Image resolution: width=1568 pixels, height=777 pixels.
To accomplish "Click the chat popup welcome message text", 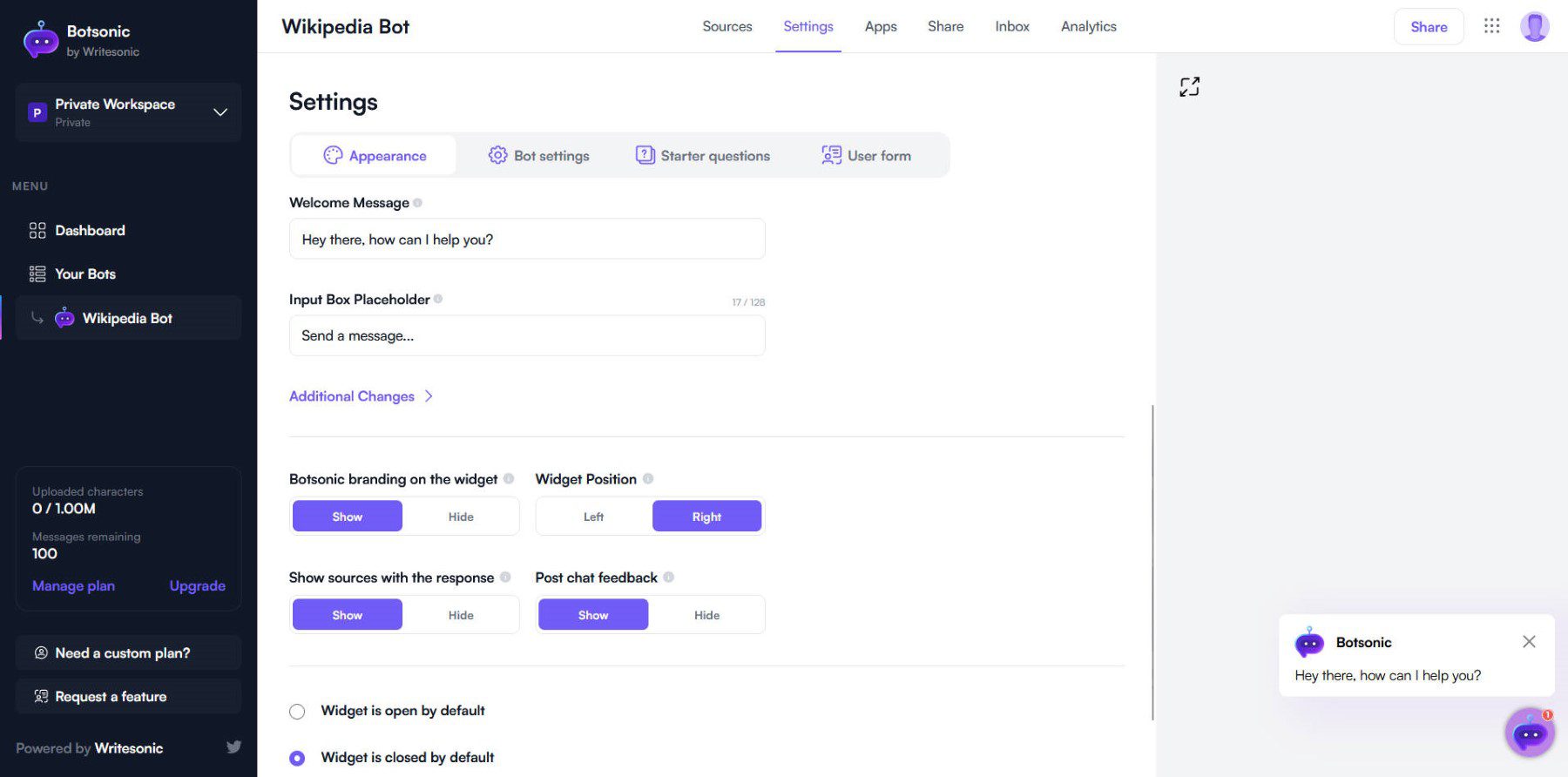I will pyautogui.click(x=1388, y=675).
